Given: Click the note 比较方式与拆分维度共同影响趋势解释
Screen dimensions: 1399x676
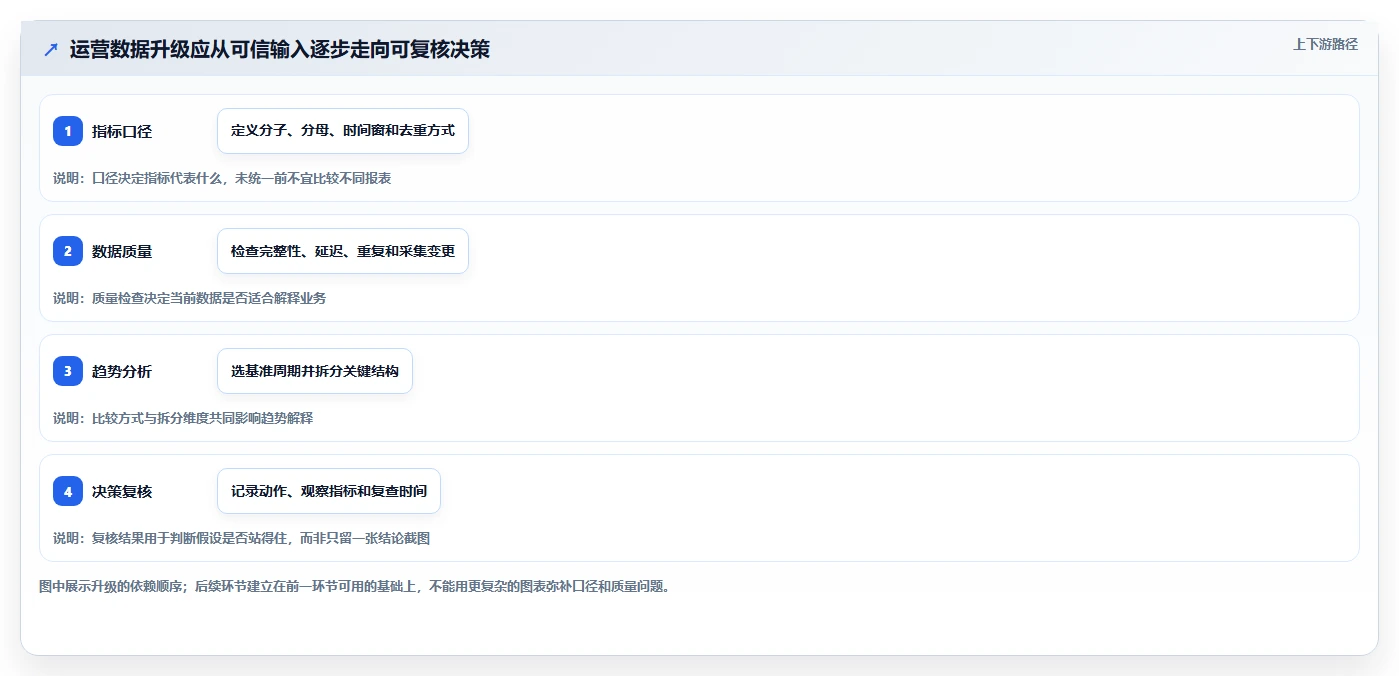Looking at the screenshot, I should coord(183,418).
